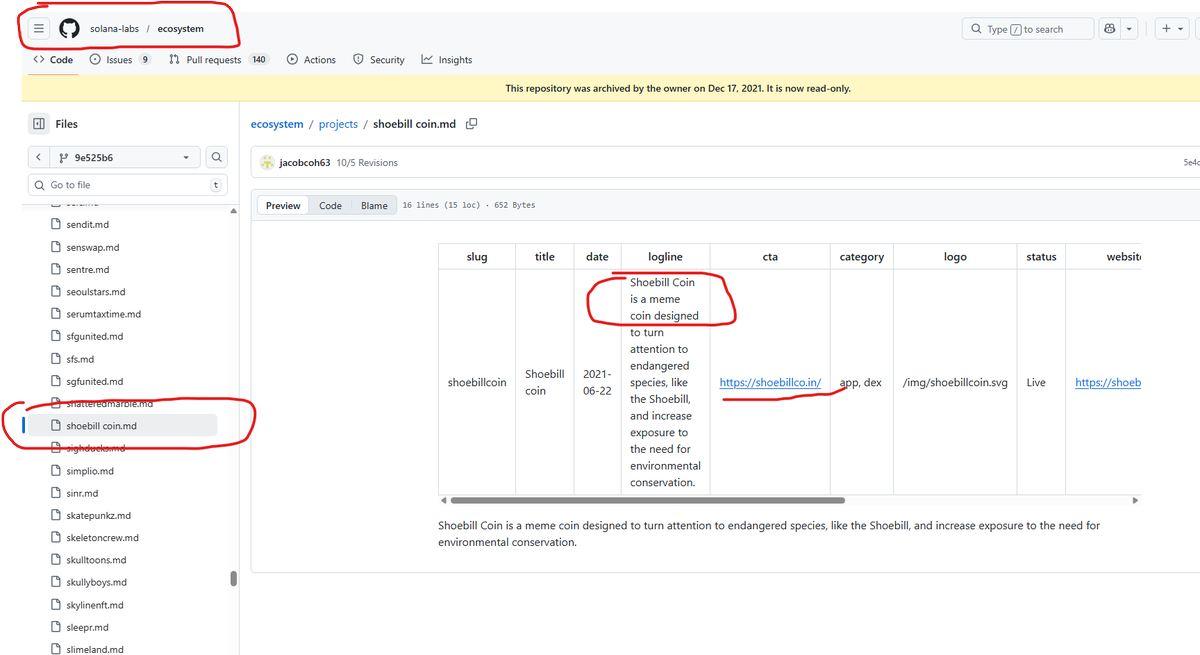Viewport: 1200px width, 655px height.
Task: Open the 9e525b6 branch dropdown
Action: coord(124,158)
